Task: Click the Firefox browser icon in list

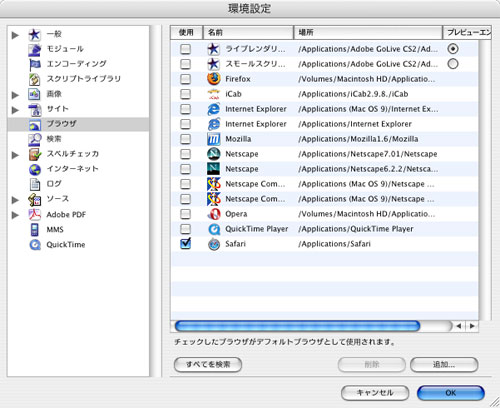Action: tap(214, 79)
